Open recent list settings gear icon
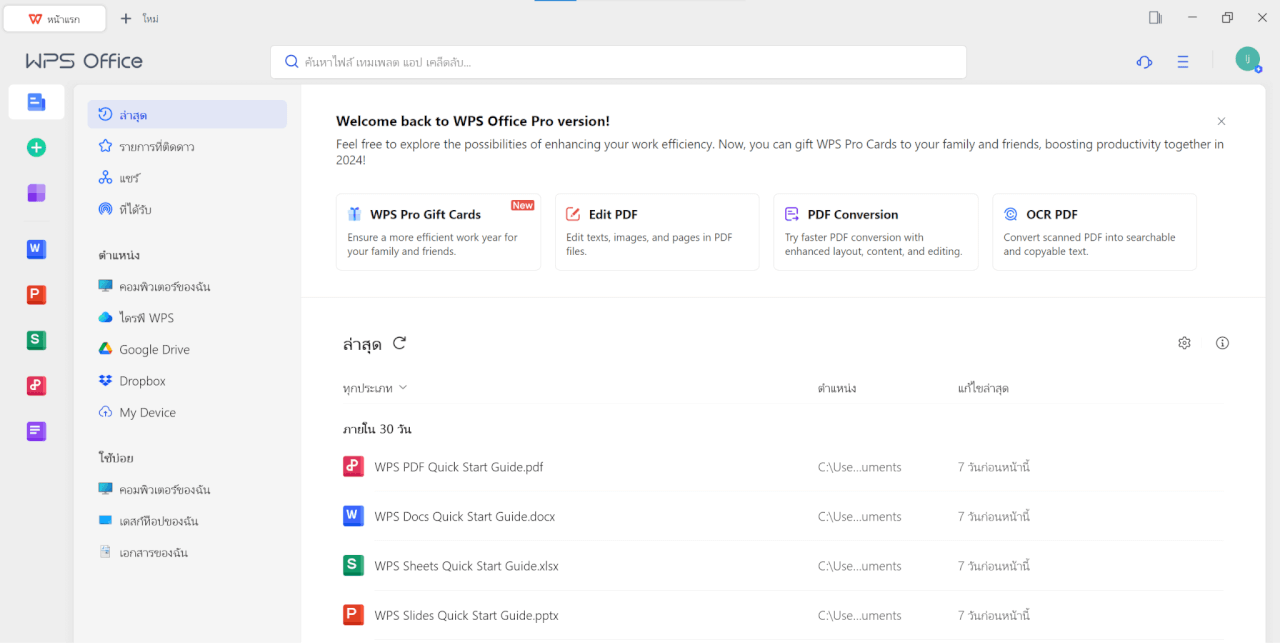Viewport: 1280px width, 643px height. (1184, 343)
